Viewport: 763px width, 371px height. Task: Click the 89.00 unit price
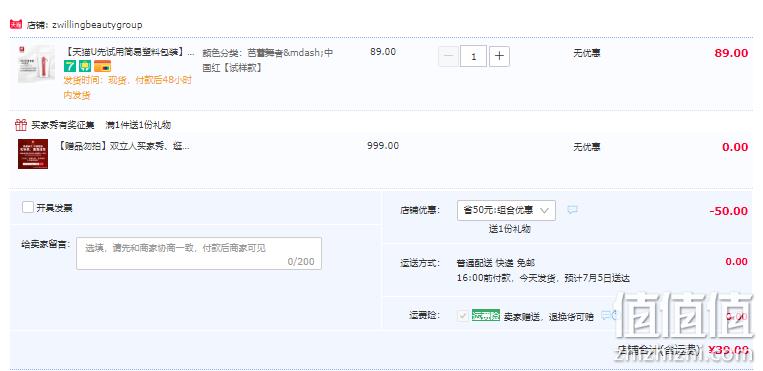383,52
